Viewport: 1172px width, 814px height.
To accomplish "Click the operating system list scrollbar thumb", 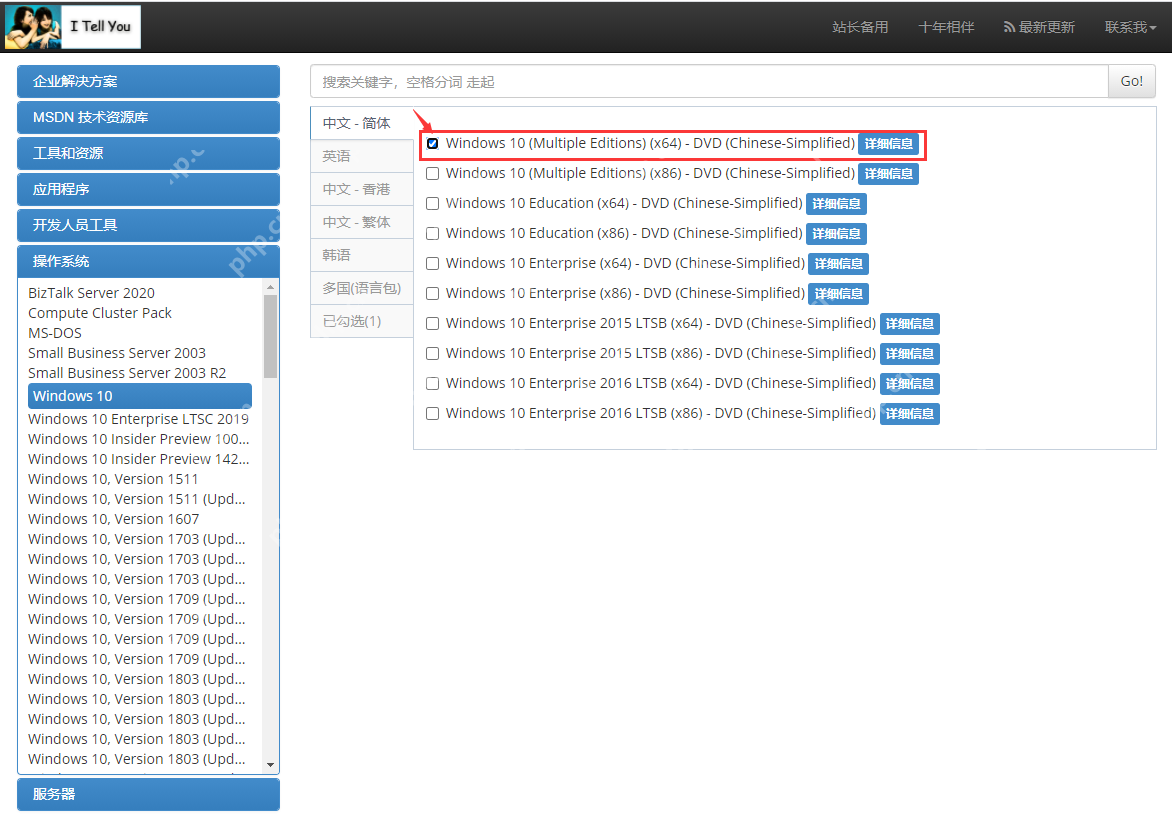I will point(271,336).
